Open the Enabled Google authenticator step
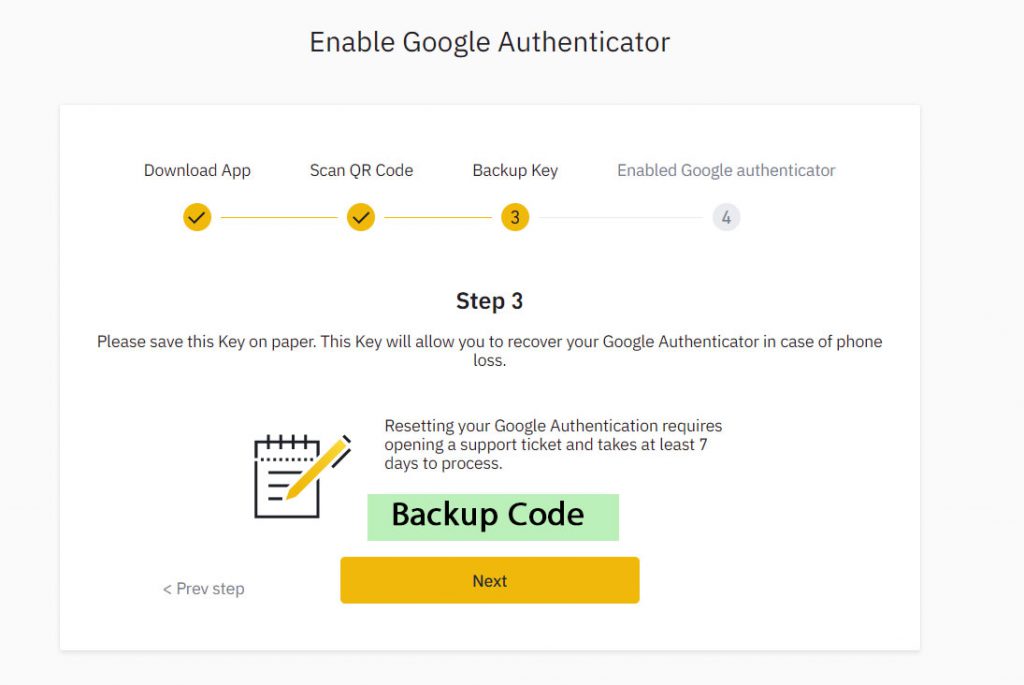 click(726, 170)
